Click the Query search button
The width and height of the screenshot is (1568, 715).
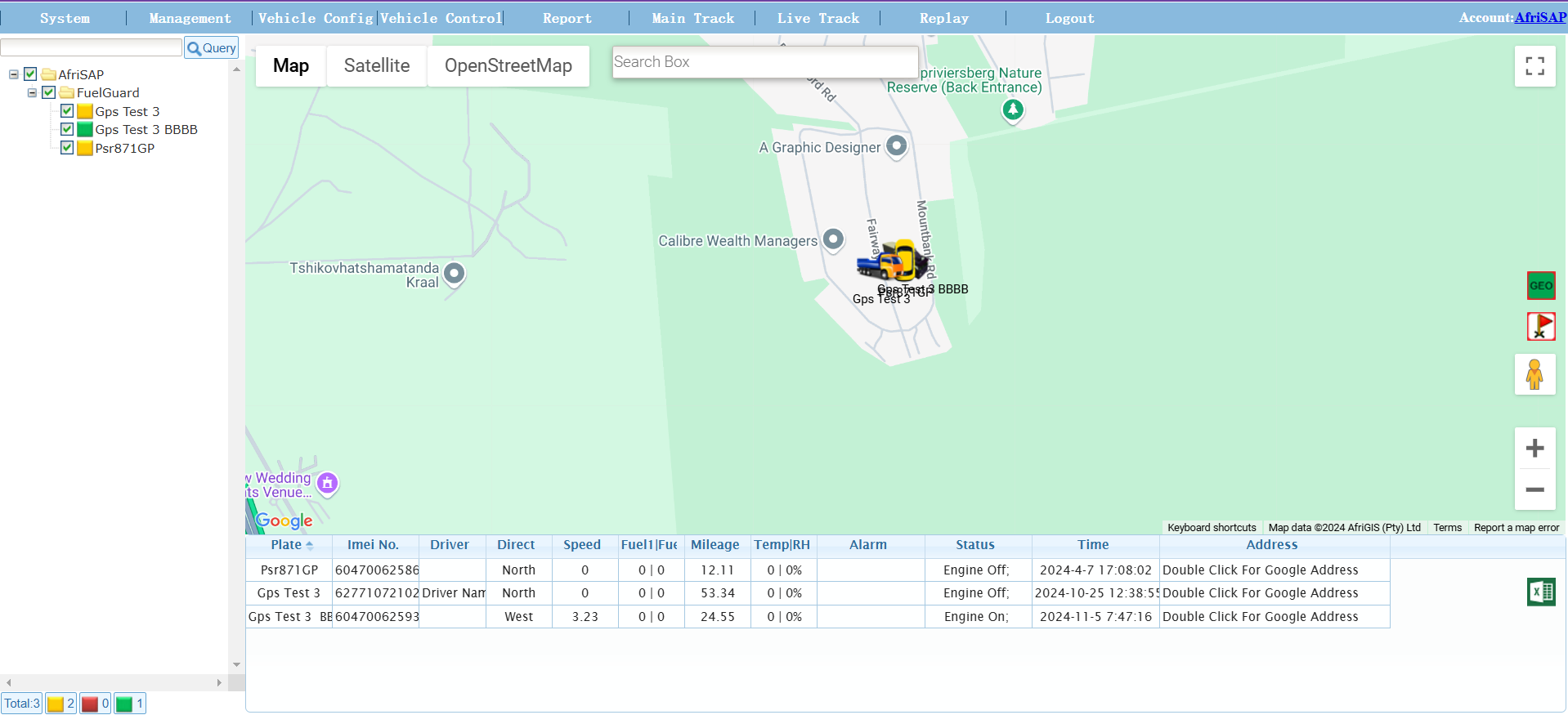212,48
